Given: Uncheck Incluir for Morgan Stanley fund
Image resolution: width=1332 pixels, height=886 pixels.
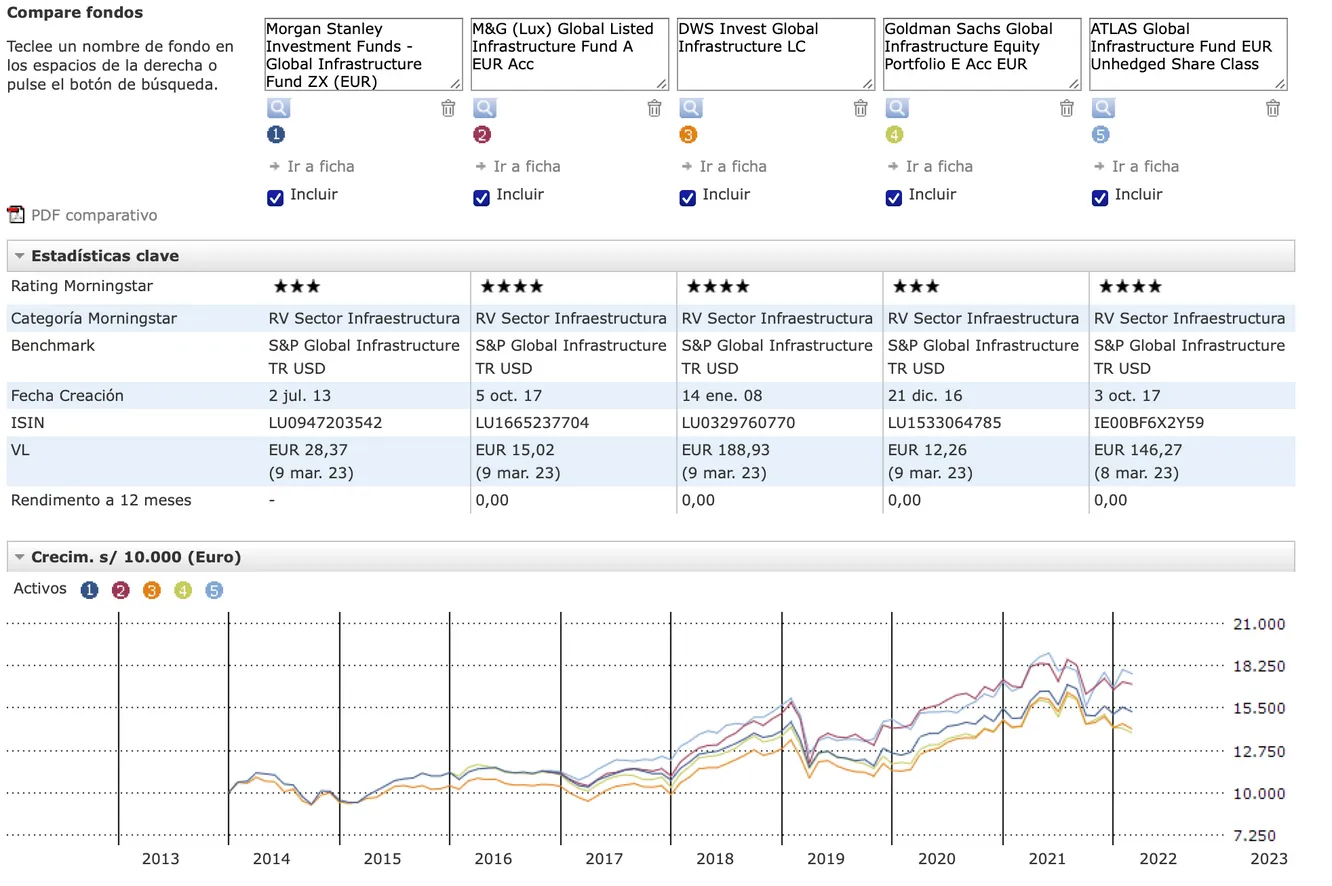Looking at the screenshot, I should pos(276,197).
